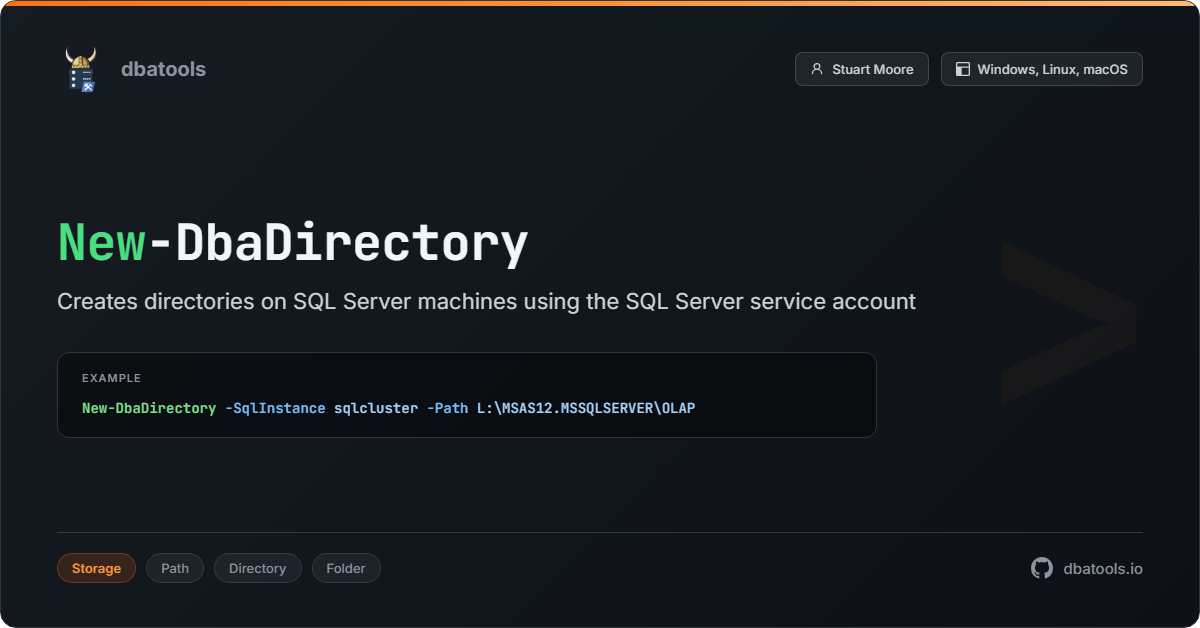Select the Folder tag

point(346,568)
